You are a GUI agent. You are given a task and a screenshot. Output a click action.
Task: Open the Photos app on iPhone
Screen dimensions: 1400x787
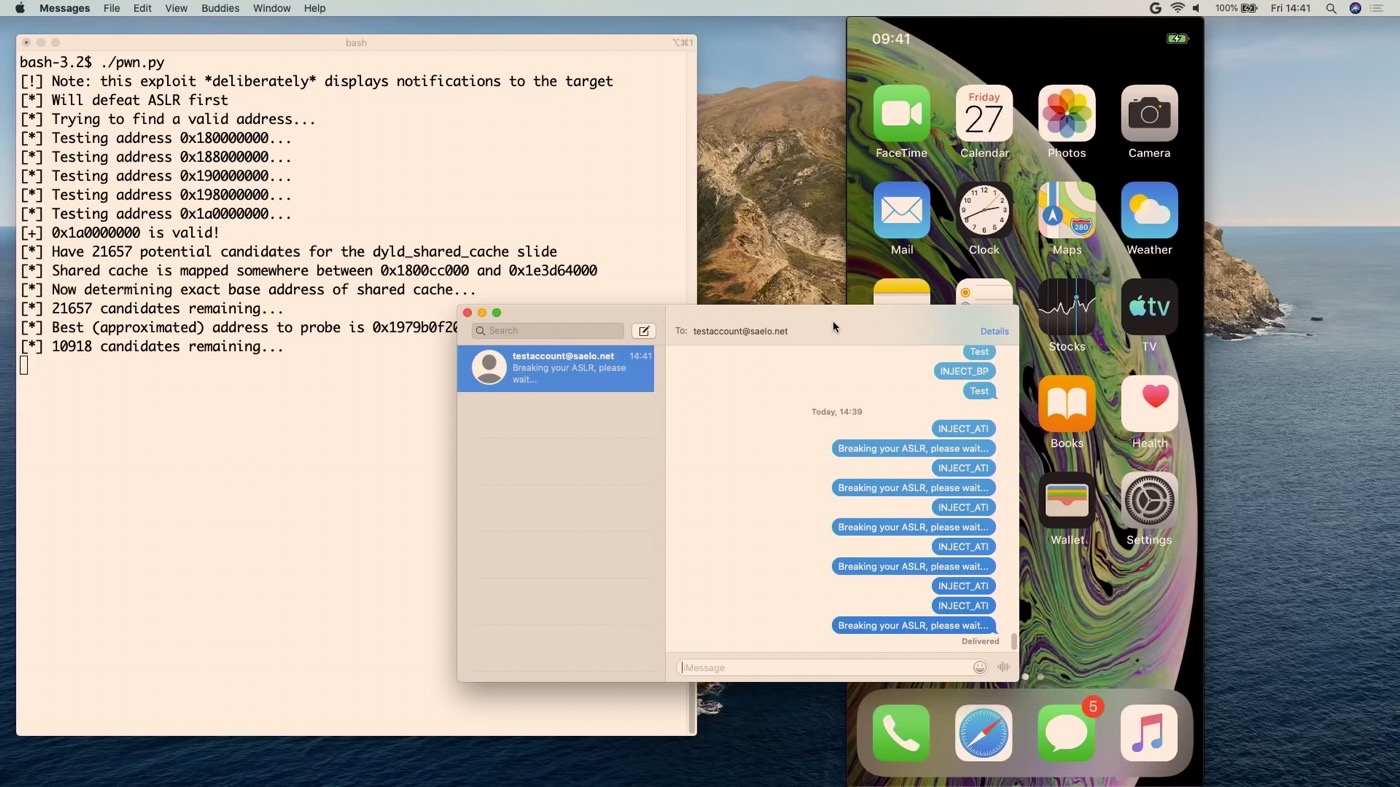1066,113
